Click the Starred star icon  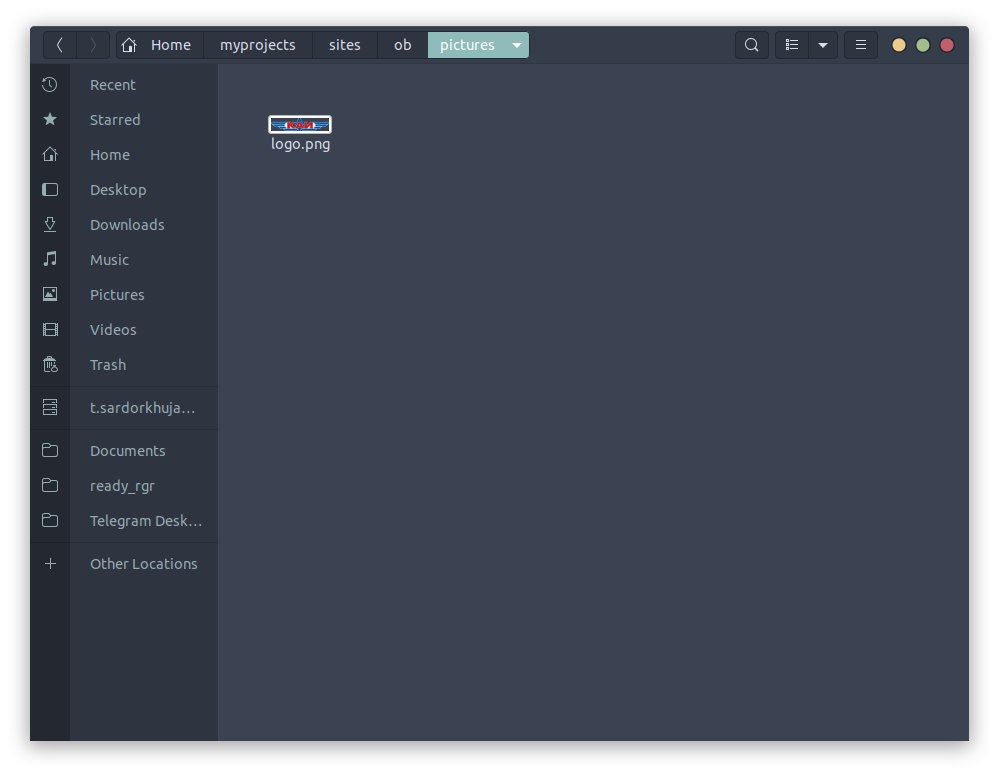[x=50, y=120]
